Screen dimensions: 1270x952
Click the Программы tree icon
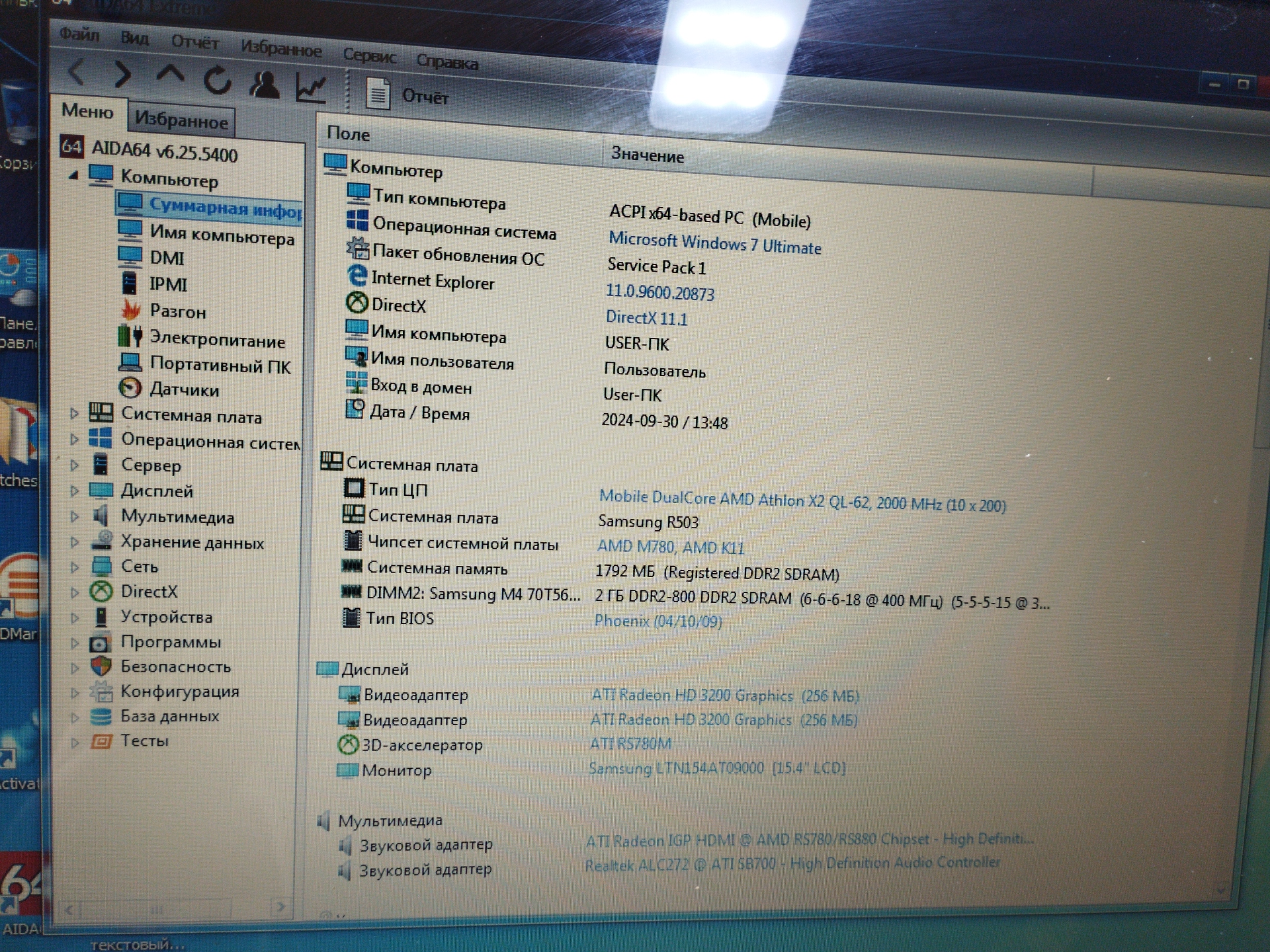click(x=101, y=642)
